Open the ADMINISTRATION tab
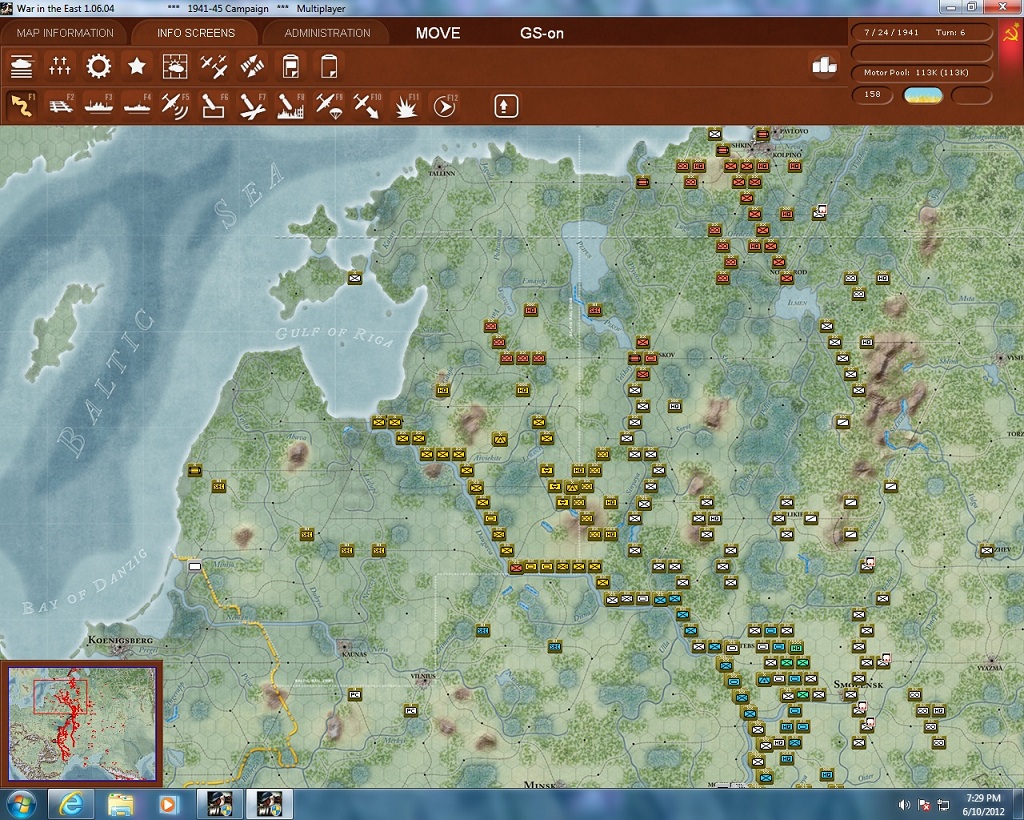The image size is (1024, 820). pos(327,33)
